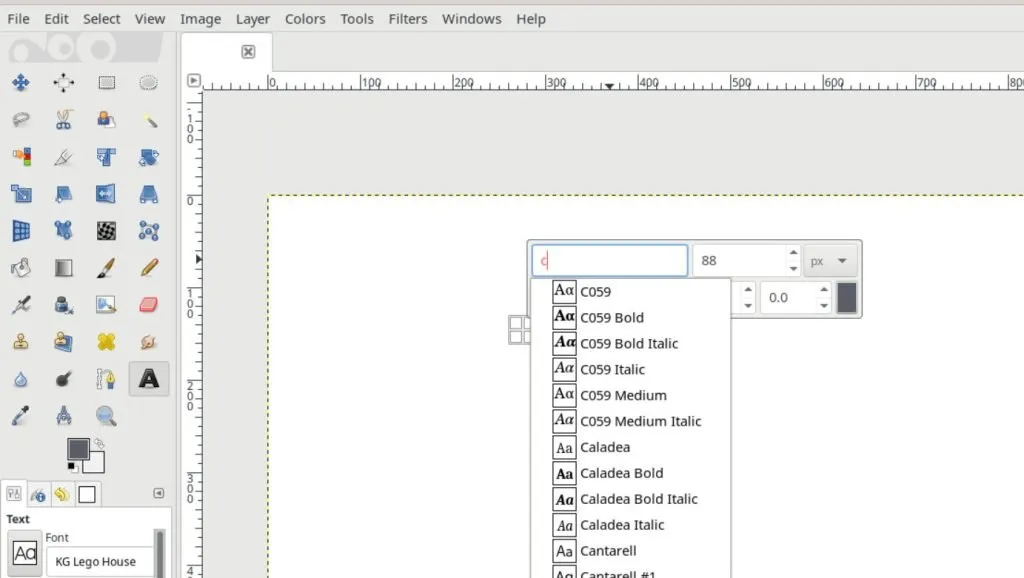Select the Measure compass tool
This screenshot has height=578, width=1024.
click(63, 416)
